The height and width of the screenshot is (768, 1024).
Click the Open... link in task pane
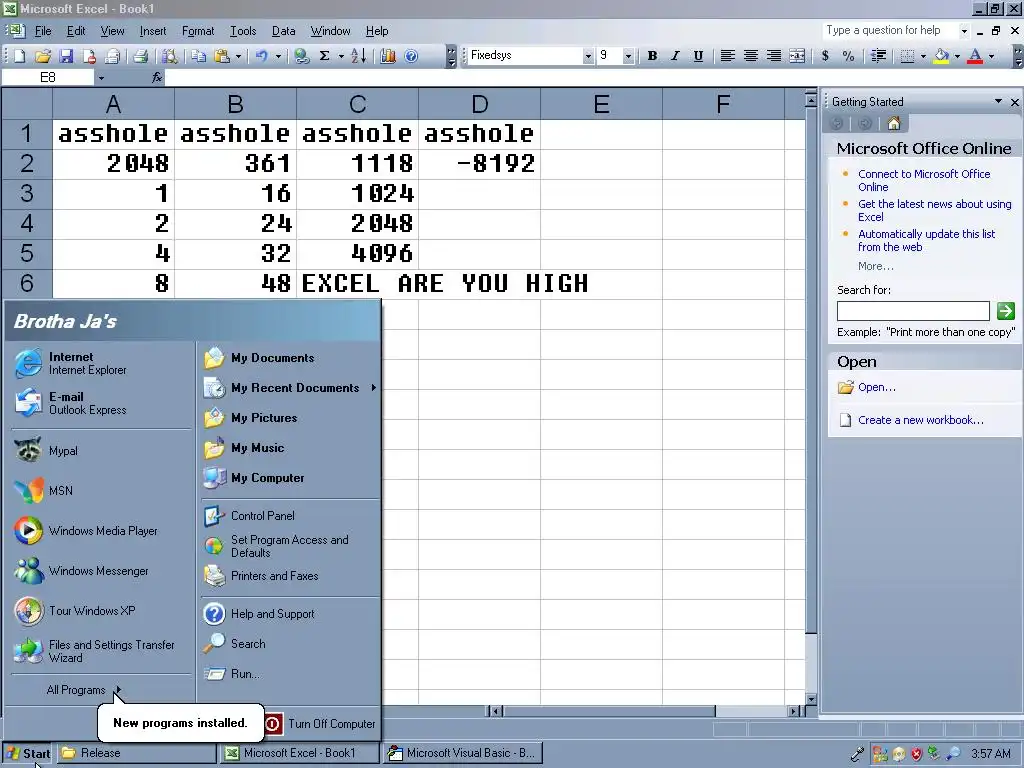[x=876, y=387]
